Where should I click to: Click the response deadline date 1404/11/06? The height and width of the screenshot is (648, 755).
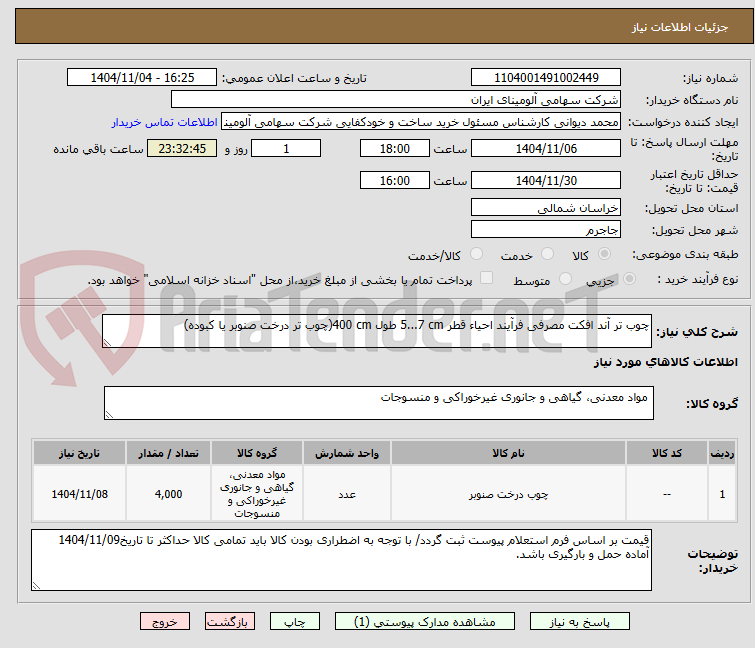tap(546, 148)
